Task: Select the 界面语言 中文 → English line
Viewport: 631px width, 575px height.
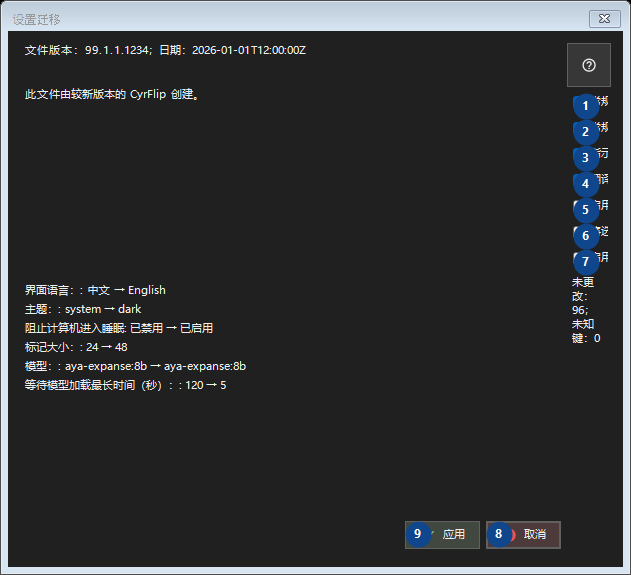Action: (x=95, y=290)
